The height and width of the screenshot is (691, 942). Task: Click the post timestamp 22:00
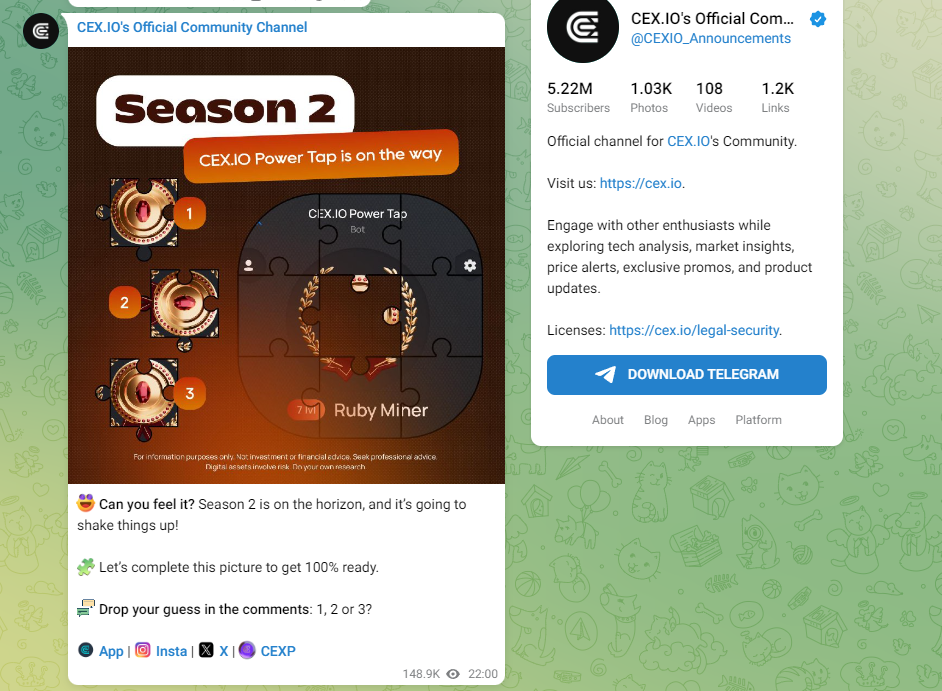click(x=482, y=674)
